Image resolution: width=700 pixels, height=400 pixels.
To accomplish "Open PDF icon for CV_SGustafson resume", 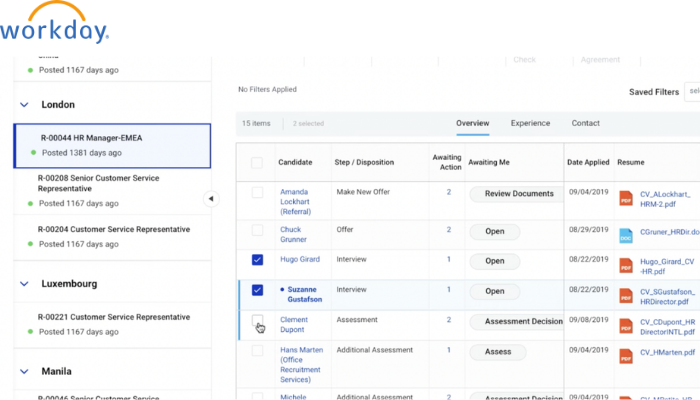I will coord(626,296).
